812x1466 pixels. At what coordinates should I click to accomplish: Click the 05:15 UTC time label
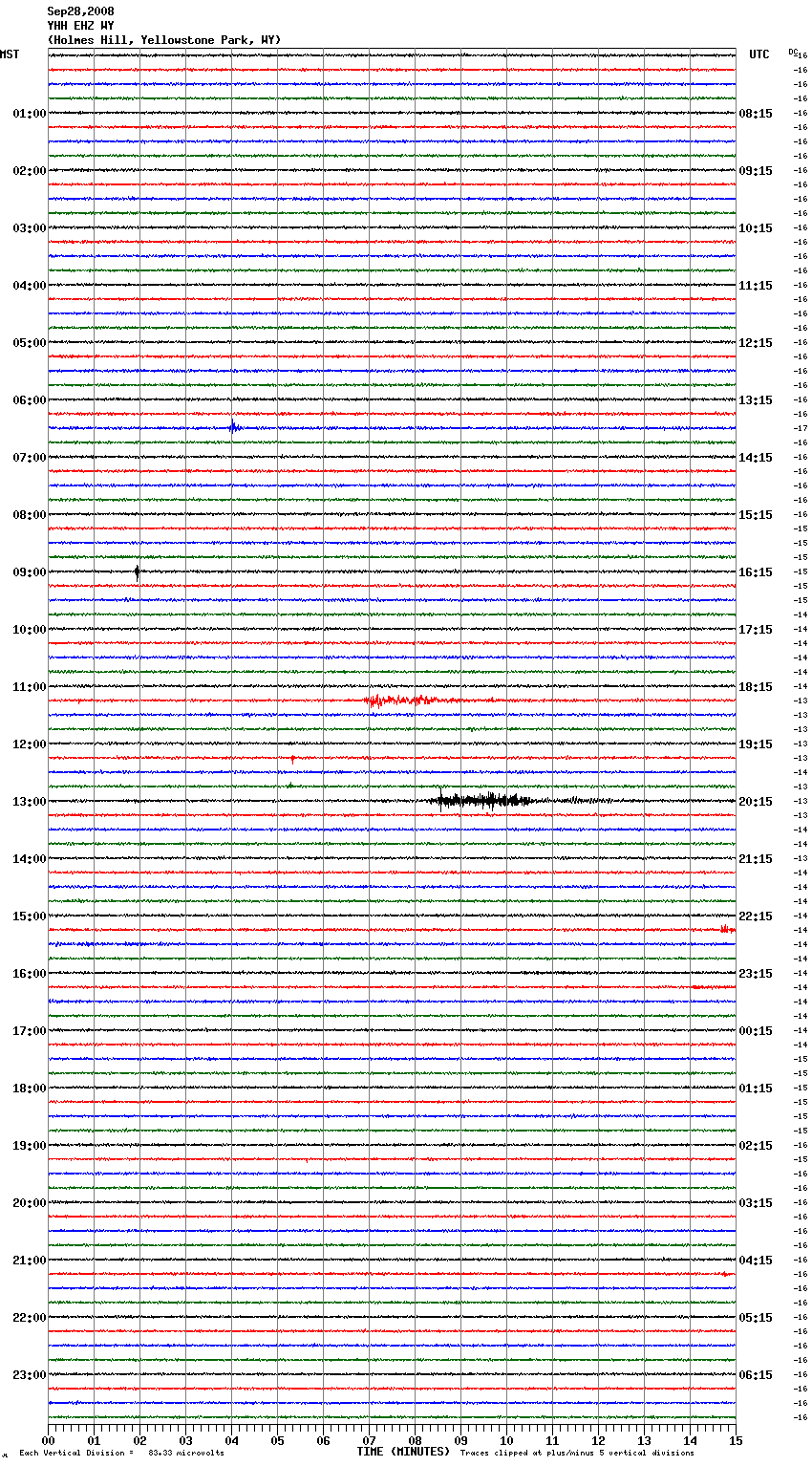point(756,1318)
